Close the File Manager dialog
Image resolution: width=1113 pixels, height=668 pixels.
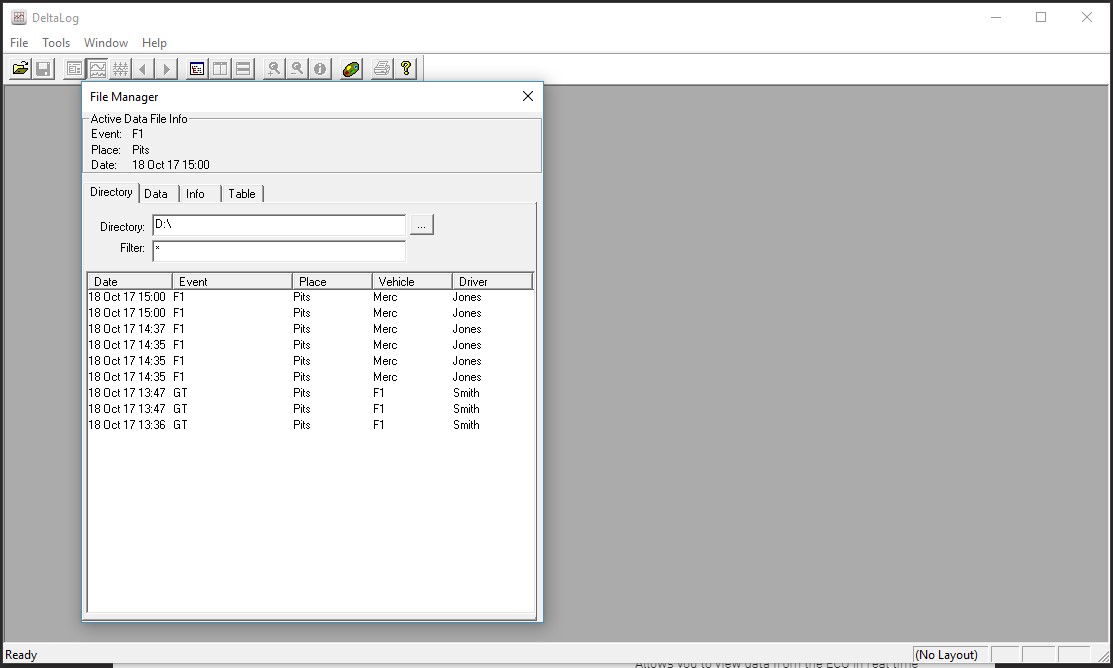tap(528, 96)
